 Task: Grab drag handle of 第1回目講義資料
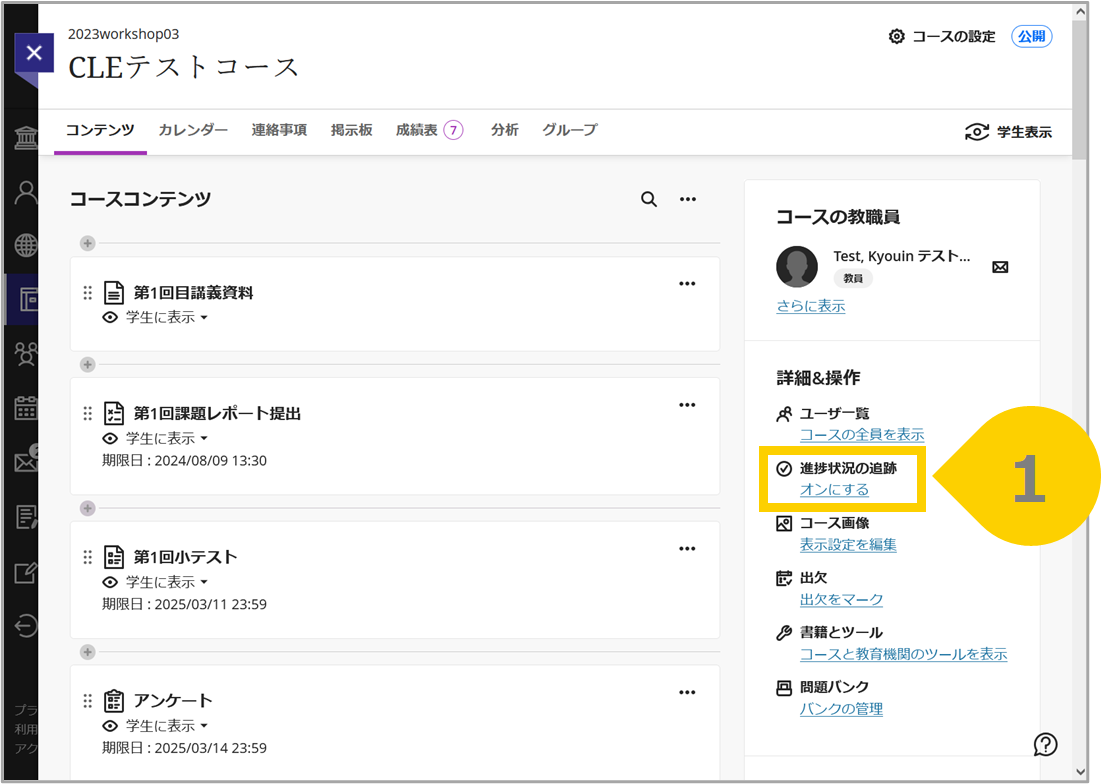coord(88,293)
